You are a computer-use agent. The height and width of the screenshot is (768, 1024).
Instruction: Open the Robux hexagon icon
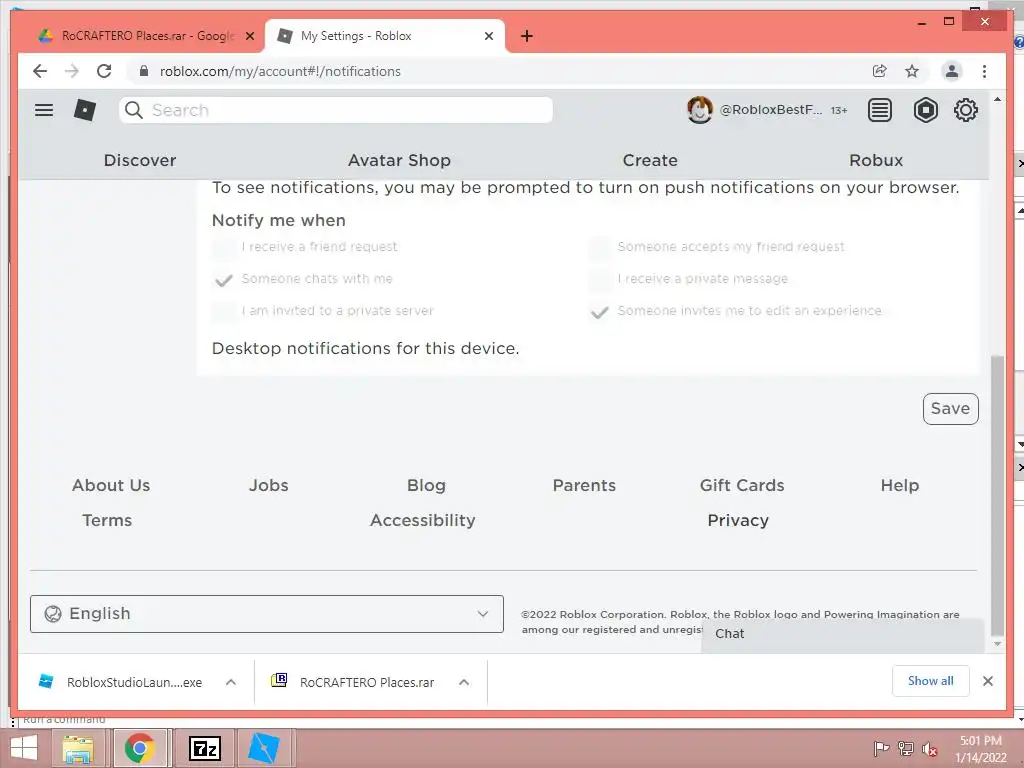(x=925, y=110)
